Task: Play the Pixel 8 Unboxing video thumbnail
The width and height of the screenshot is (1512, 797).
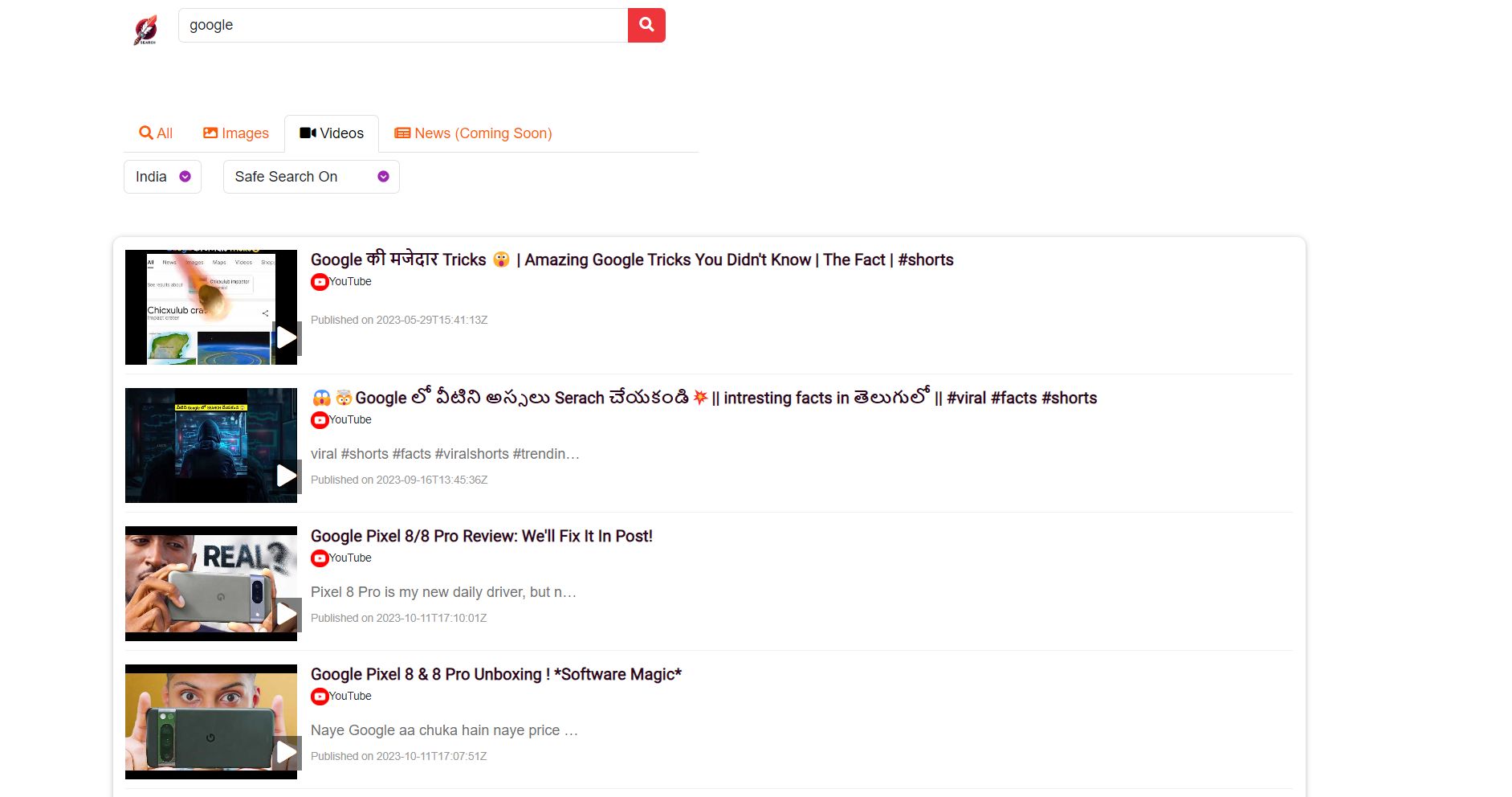Action: click(x=211, y=721)
